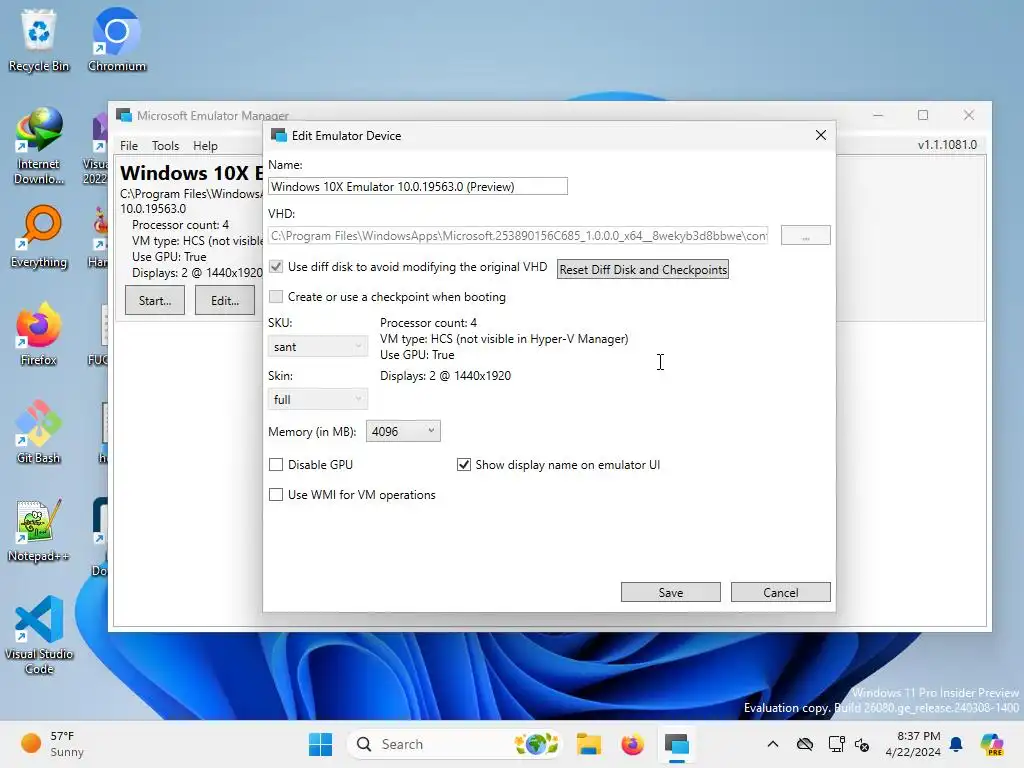1024x768 pixels.
Task: Open the Visual Studio Code desktop shortcut
Action: tap(39, 635)
